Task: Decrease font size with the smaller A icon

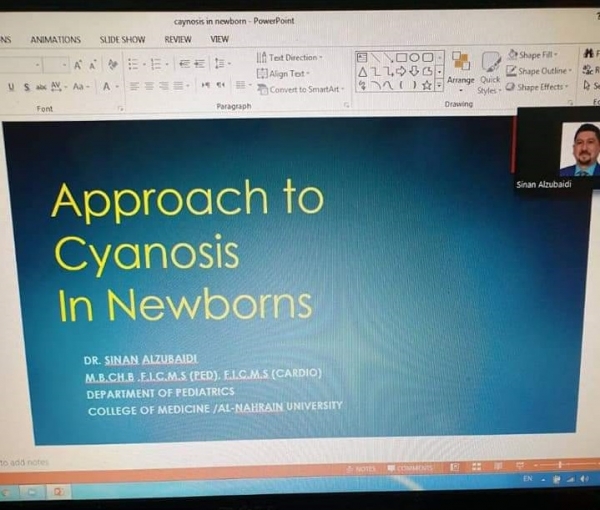Action: click(93, 65)
